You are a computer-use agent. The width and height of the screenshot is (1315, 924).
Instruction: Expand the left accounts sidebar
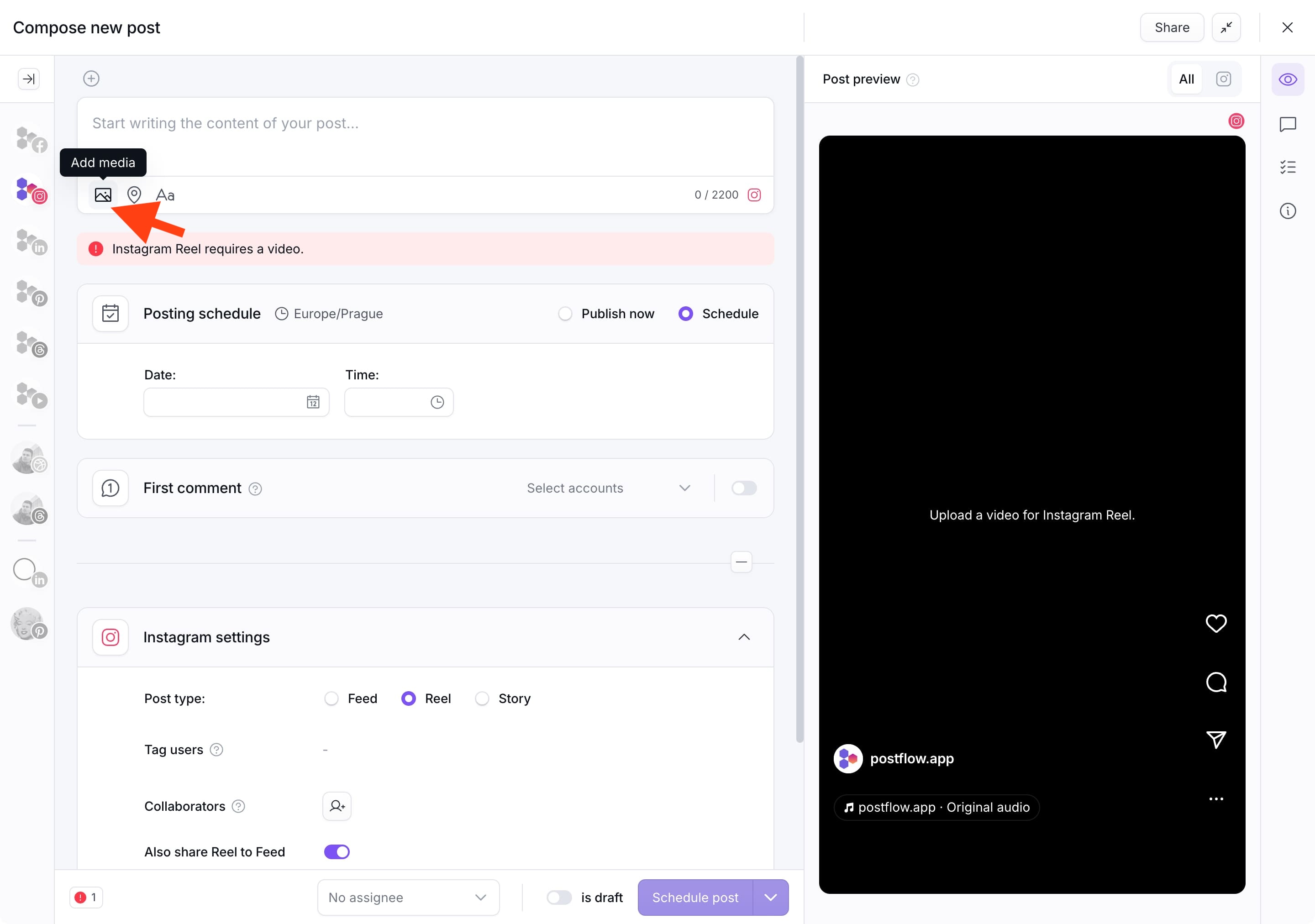(x=29, y=79)
